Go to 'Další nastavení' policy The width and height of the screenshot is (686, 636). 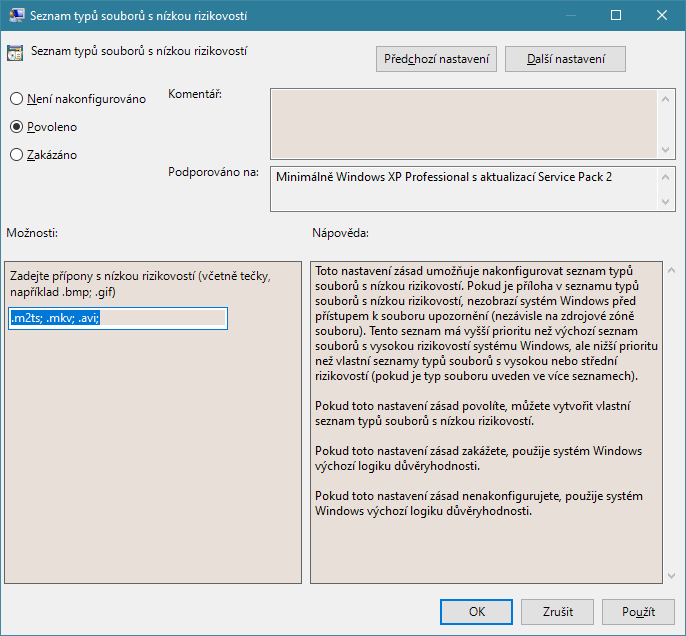pos(565,59)
